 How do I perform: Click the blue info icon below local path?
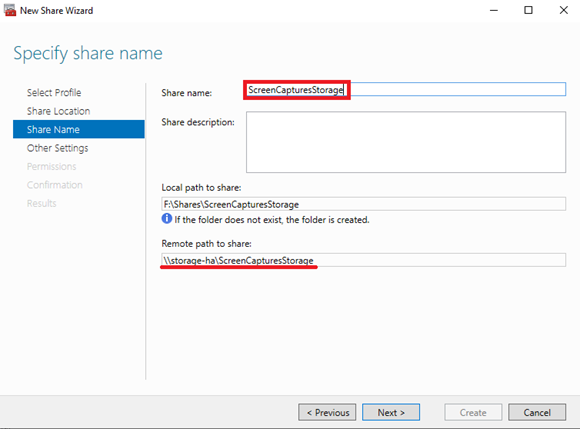[167, 219]
